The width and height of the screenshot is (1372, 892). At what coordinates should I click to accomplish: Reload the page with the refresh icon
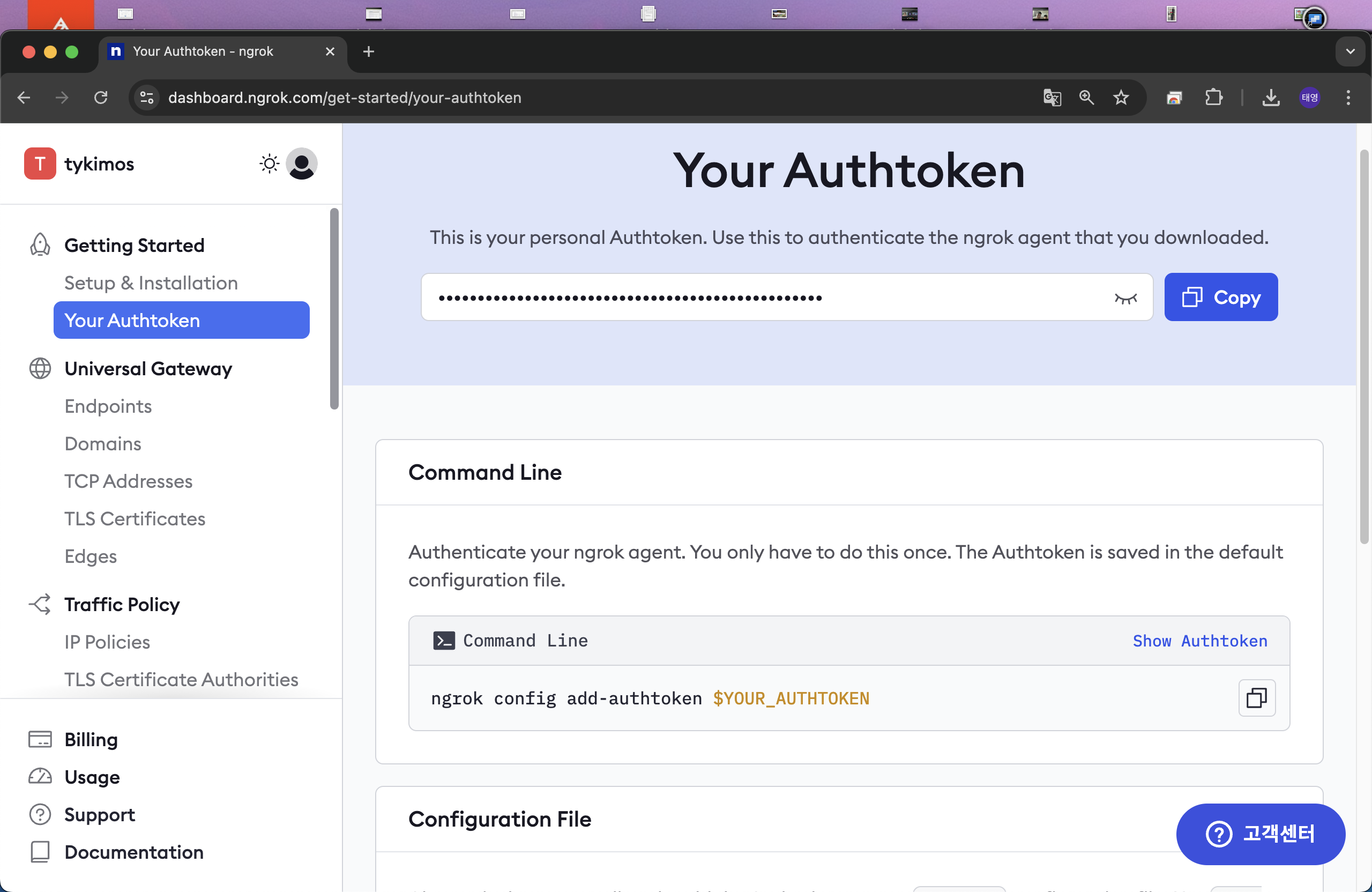(101, 98)
